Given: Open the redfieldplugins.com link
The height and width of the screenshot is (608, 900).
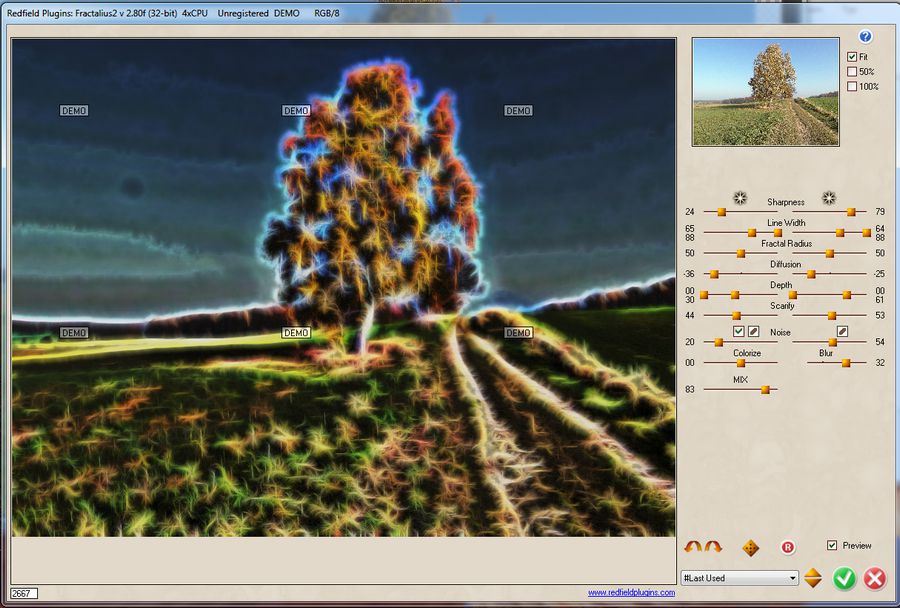Looking at the screenshot, I should 630,592.
